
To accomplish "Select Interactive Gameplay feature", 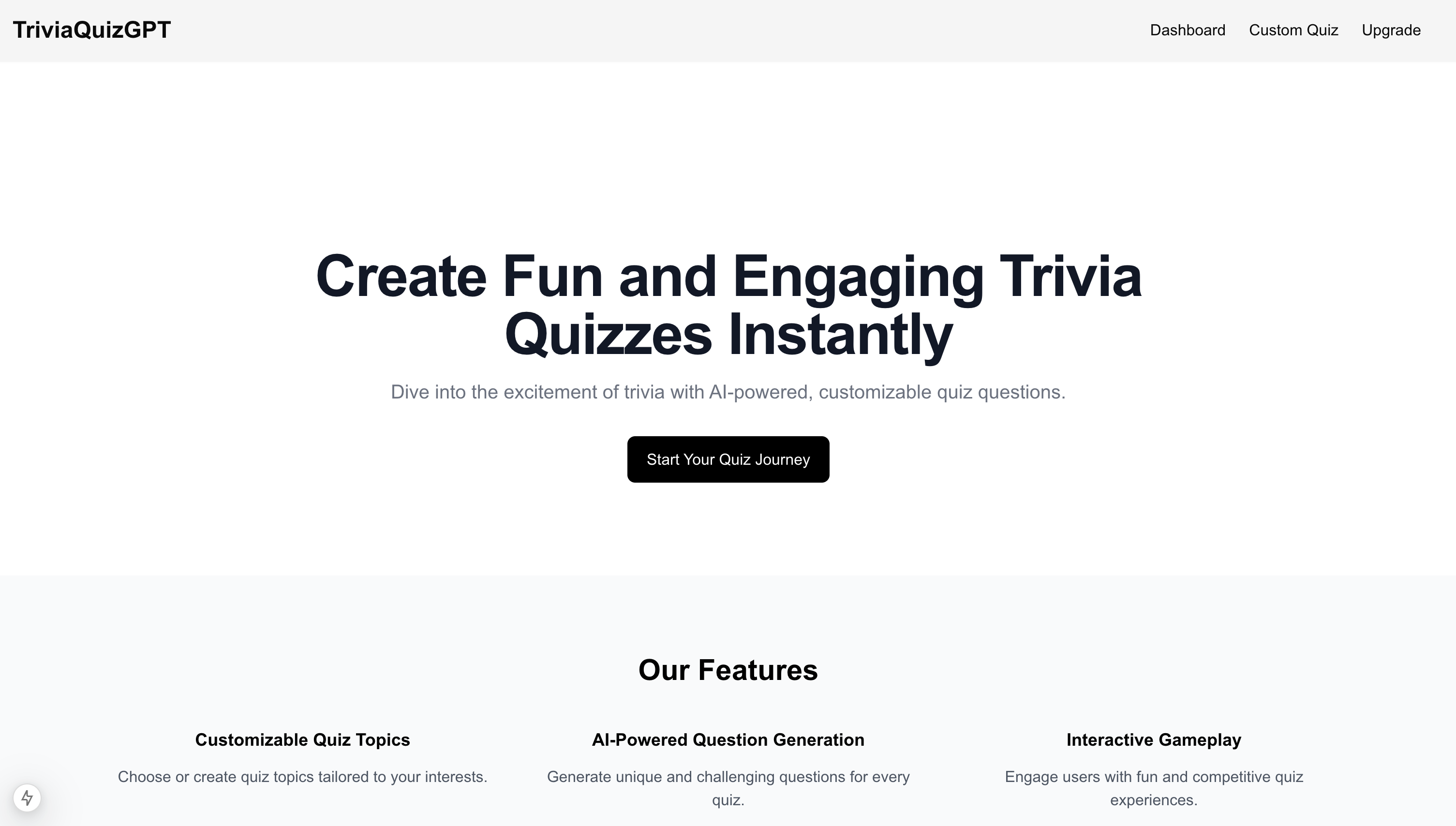I will [1153, 739].
